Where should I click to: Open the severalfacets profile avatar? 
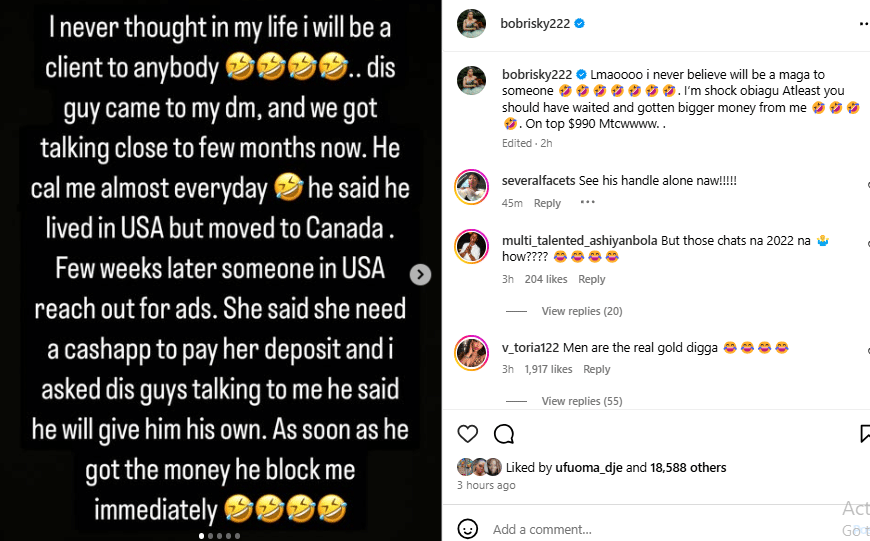point(471,186)
